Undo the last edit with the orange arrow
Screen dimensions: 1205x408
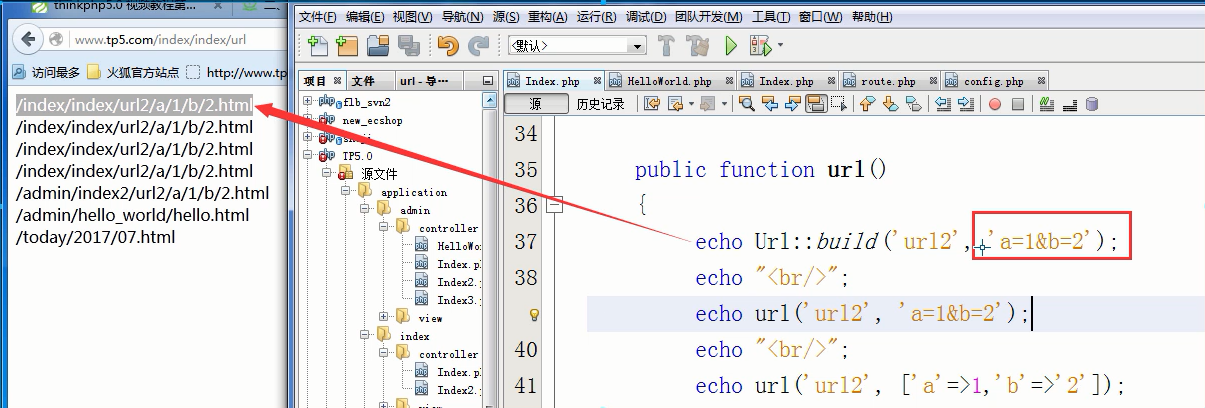coord(448,45)
